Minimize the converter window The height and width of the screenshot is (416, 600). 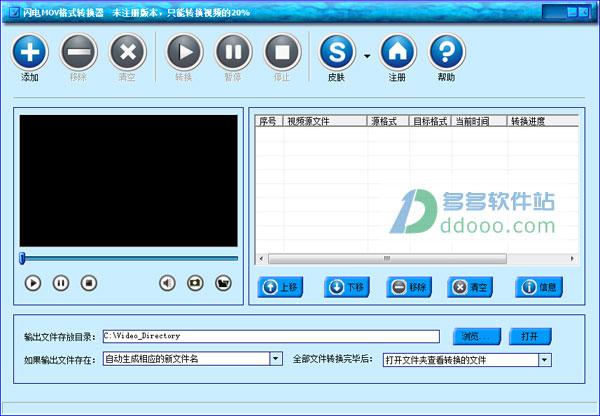point(572,12)
